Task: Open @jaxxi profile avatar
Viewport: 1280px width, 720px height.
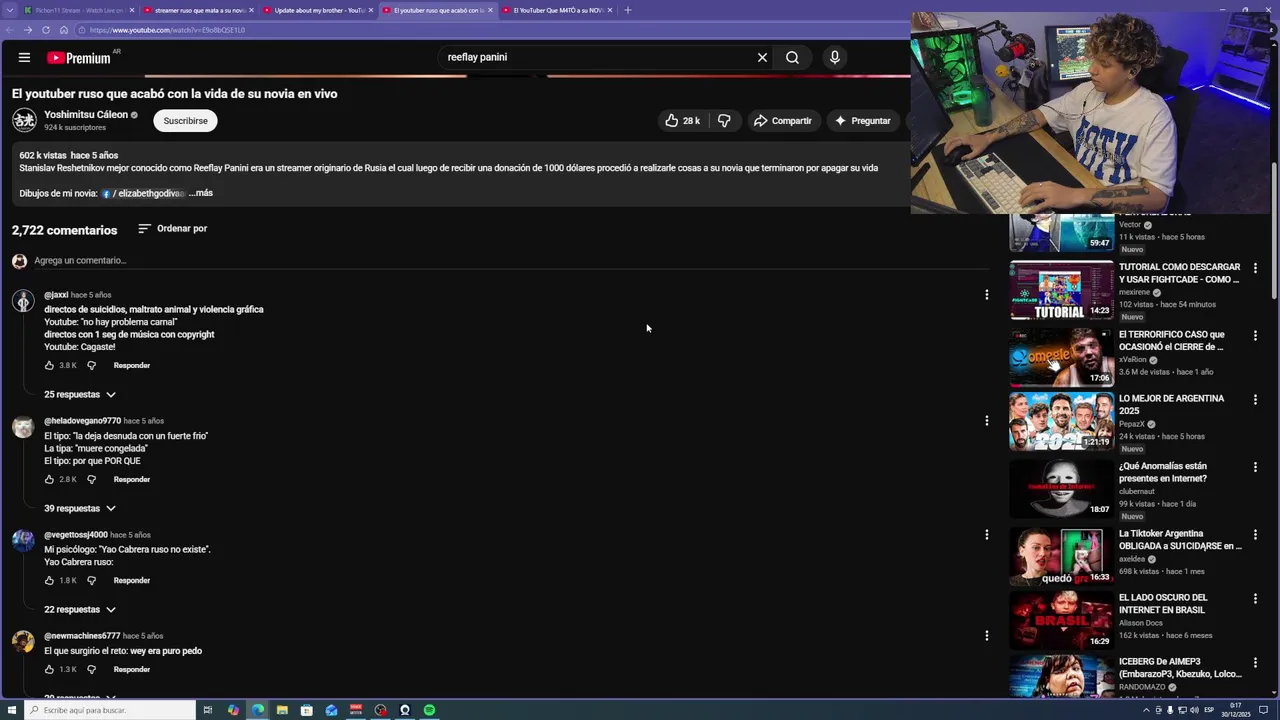Action: pyautogui.click(x=23, y=299)
